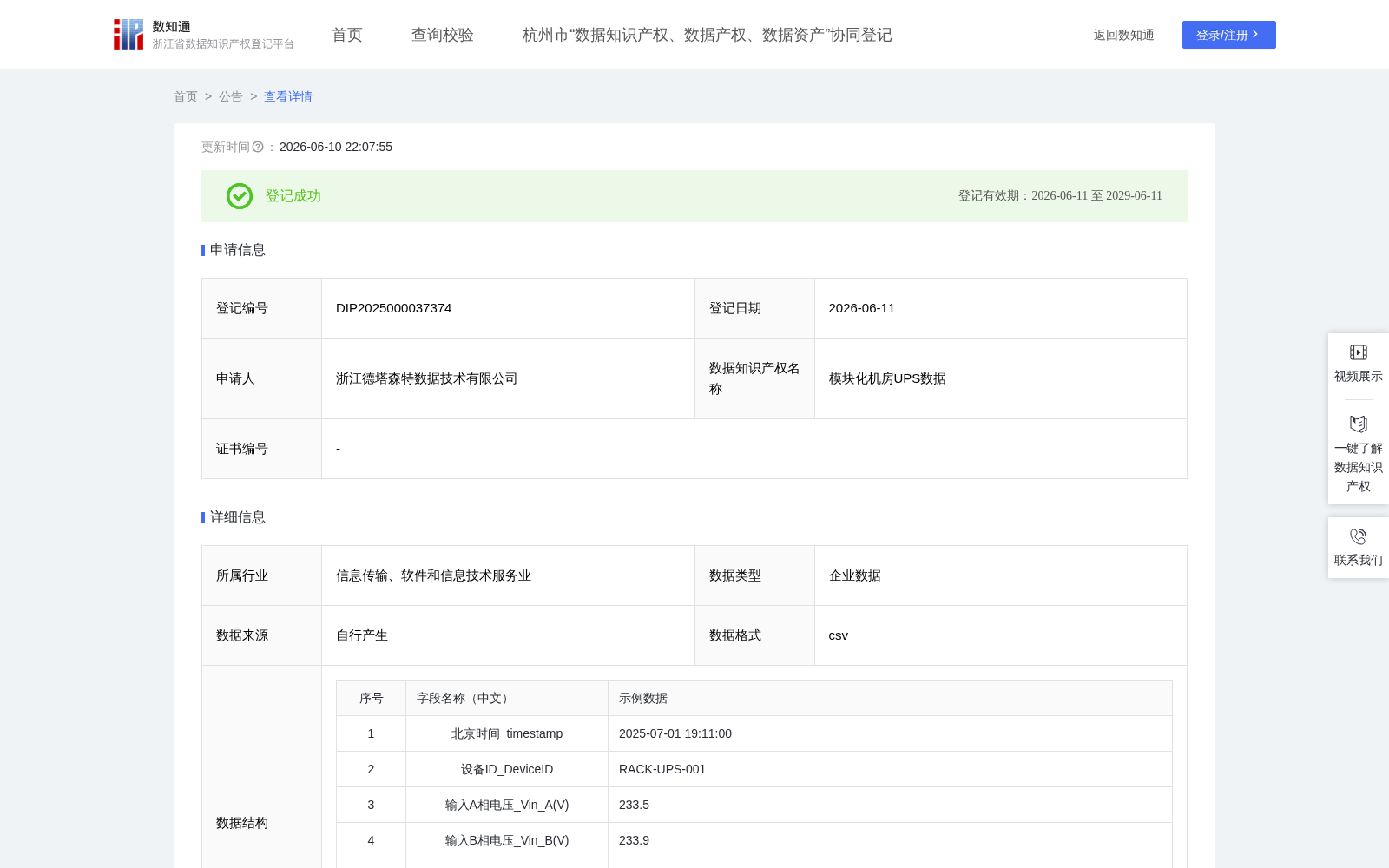Click field name 输入A相电压_Vin_A(V)
Viewport: 1389px width, 868px height.
507,805
